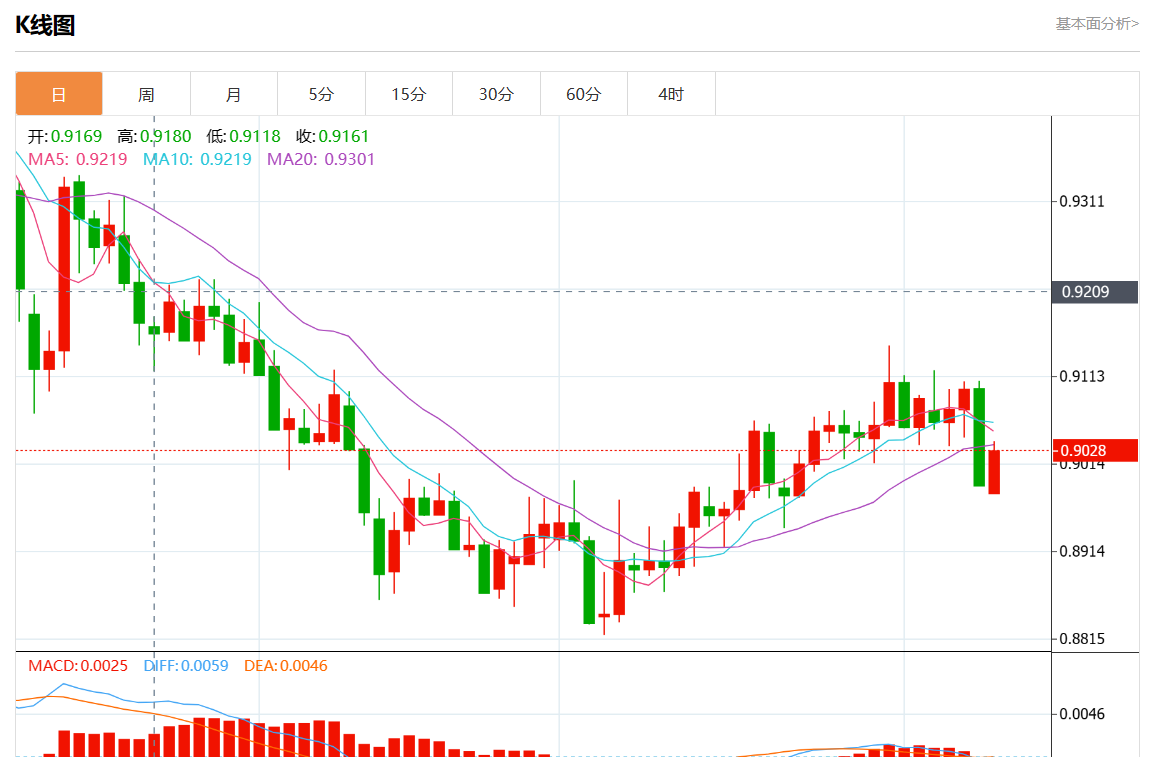Click the DEA:0.0046 indicator label

tap(286, 665)
